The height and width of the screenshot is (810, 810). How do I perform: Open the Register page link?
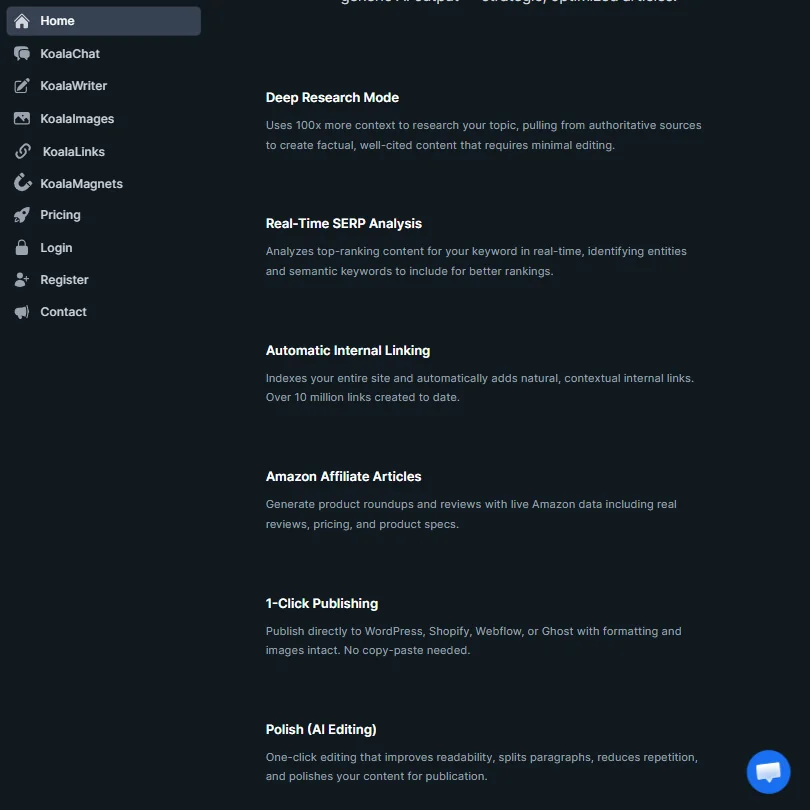click(x=64, y=280)
